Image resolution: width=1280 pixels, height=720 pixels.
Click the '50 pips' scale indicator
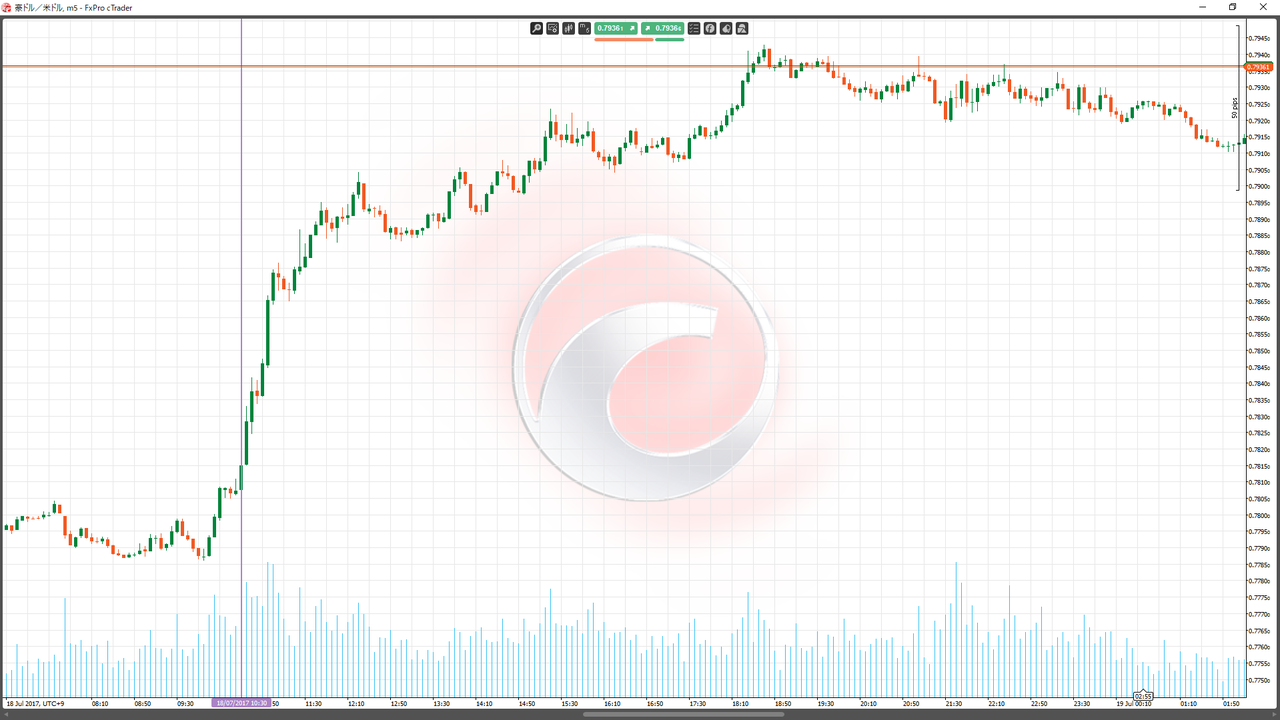tap(1235, 108)
